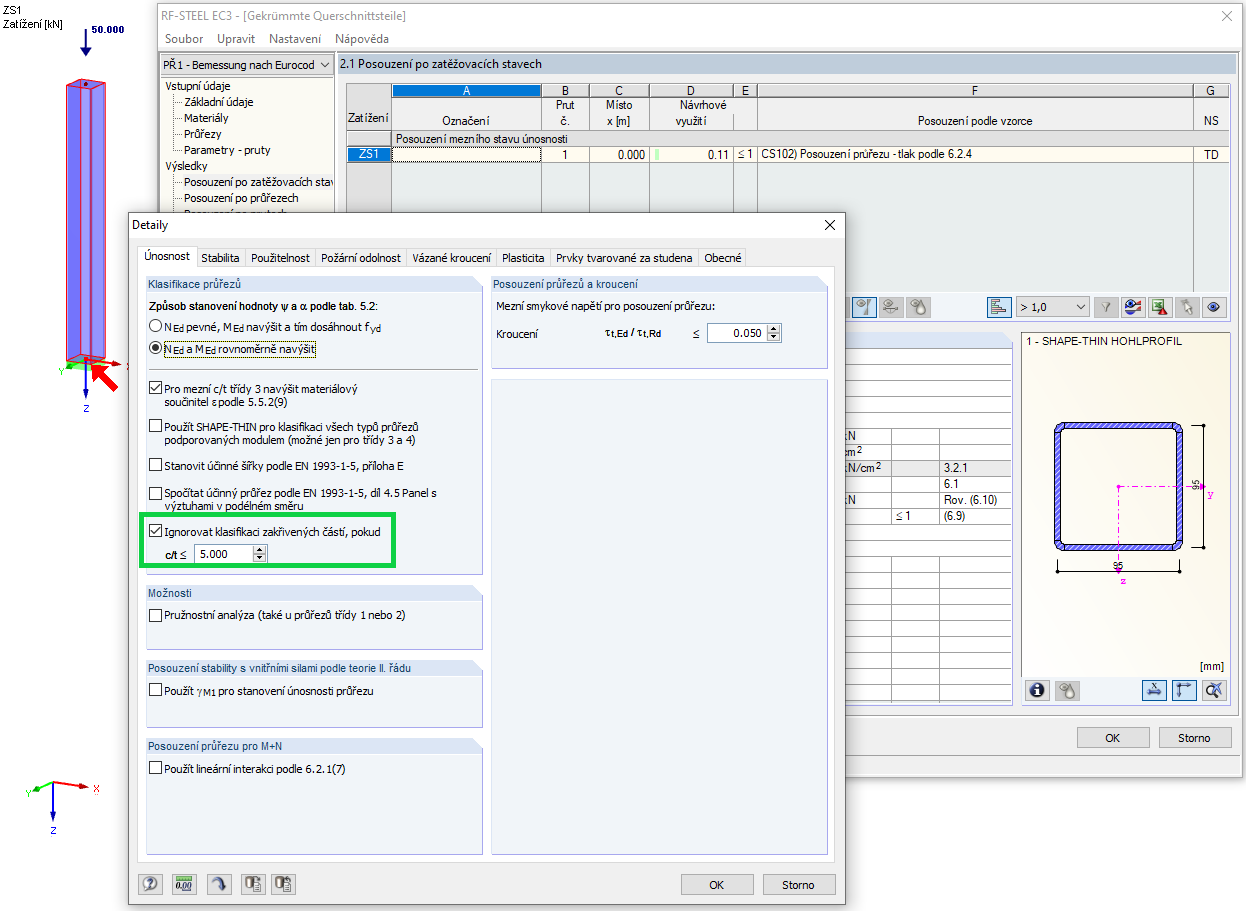This screenshot has height=911, width=1246.
Task: Enable 'Stanovit účinné šířky podle EN 1993-1-5' checkbox
Action: pos(155,465)
